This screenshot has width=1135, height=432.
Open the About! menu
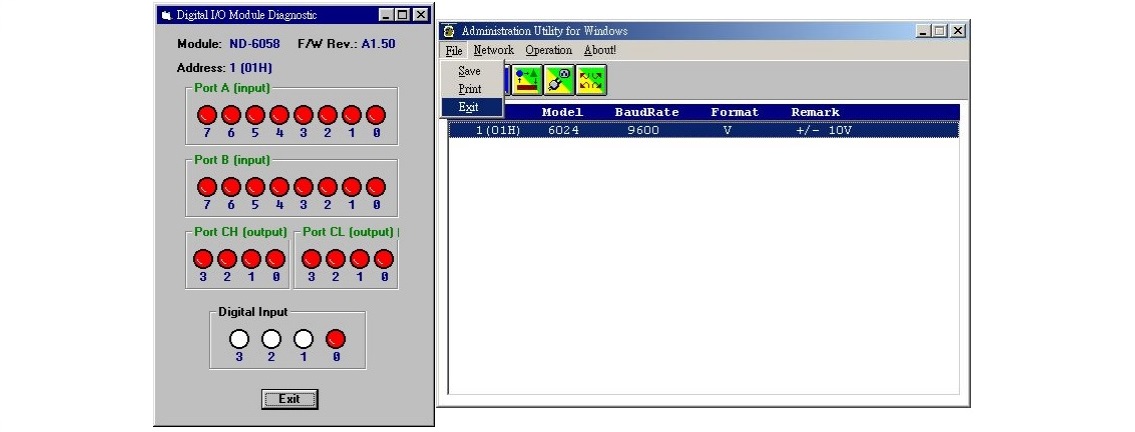coord(600,51)
